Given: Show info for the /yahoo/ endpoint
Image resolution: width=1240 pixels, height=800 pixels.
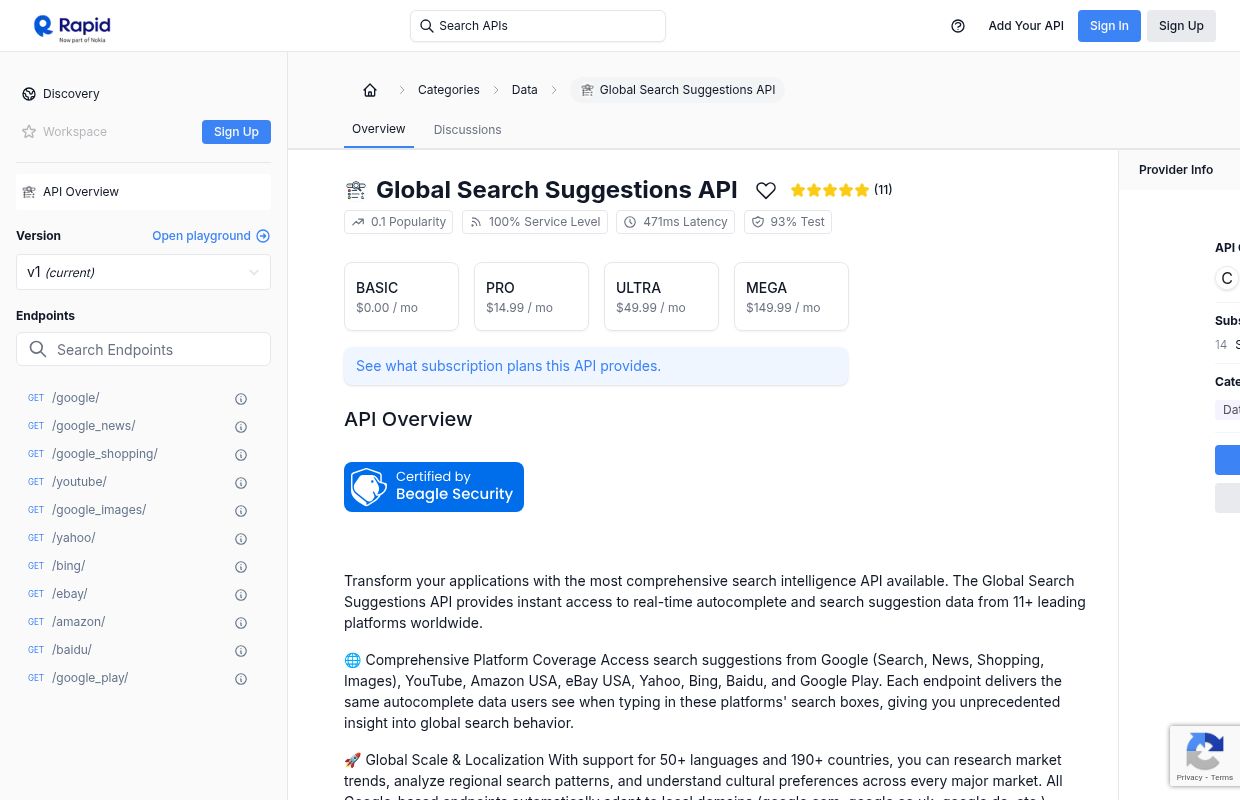Looking at the screenshot, I should point(241,539).
